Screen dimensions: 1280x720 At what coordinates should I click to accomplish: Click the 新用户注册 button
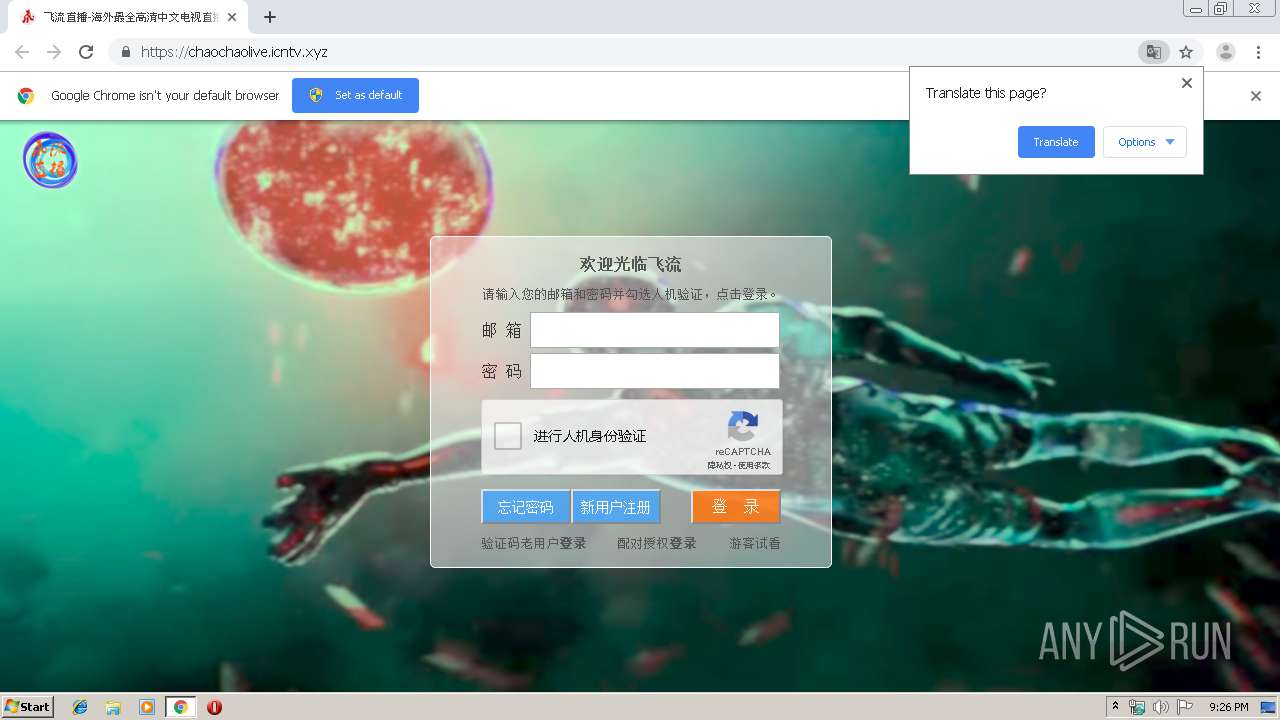pos(616,507)
